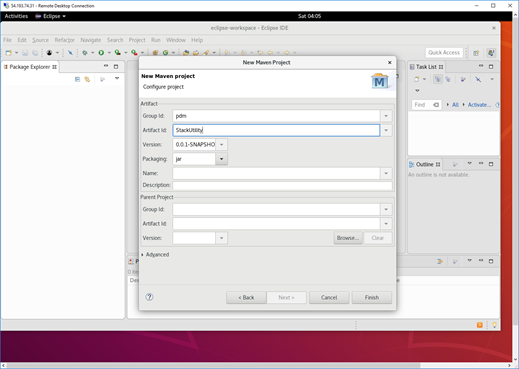Open Activities in the GNOME top bar
Image resolution: width=519 pixels, height=369 pixels.
16,16
